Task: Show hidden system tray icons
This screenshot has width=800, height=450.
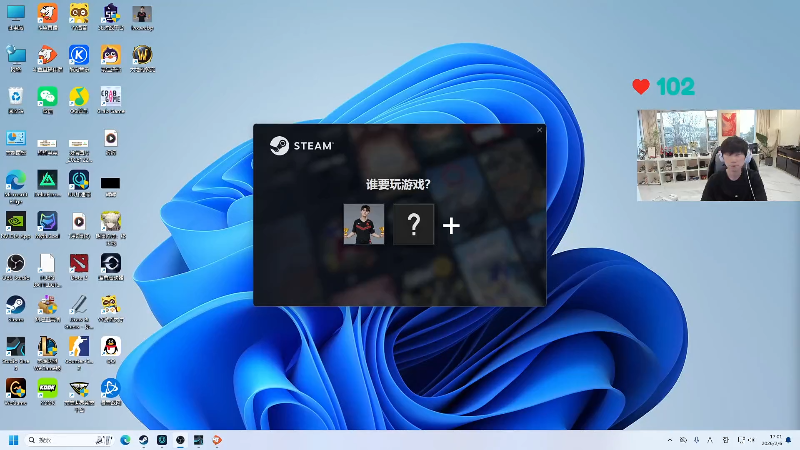Action: (x=670, y=440)
